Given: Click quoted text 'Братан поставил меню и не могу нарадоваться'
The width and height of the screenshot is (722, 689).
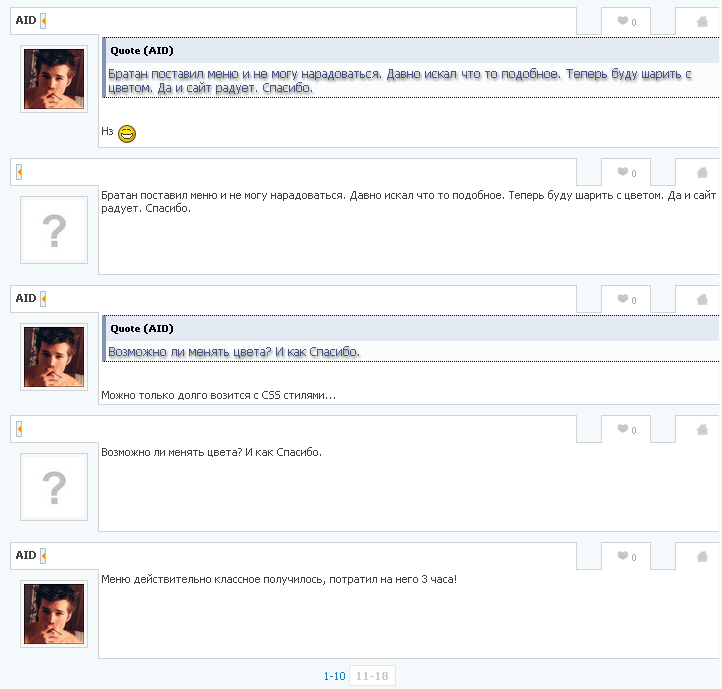Looking at the screenshot, I should pyautogui.click(x=400, y=81).
